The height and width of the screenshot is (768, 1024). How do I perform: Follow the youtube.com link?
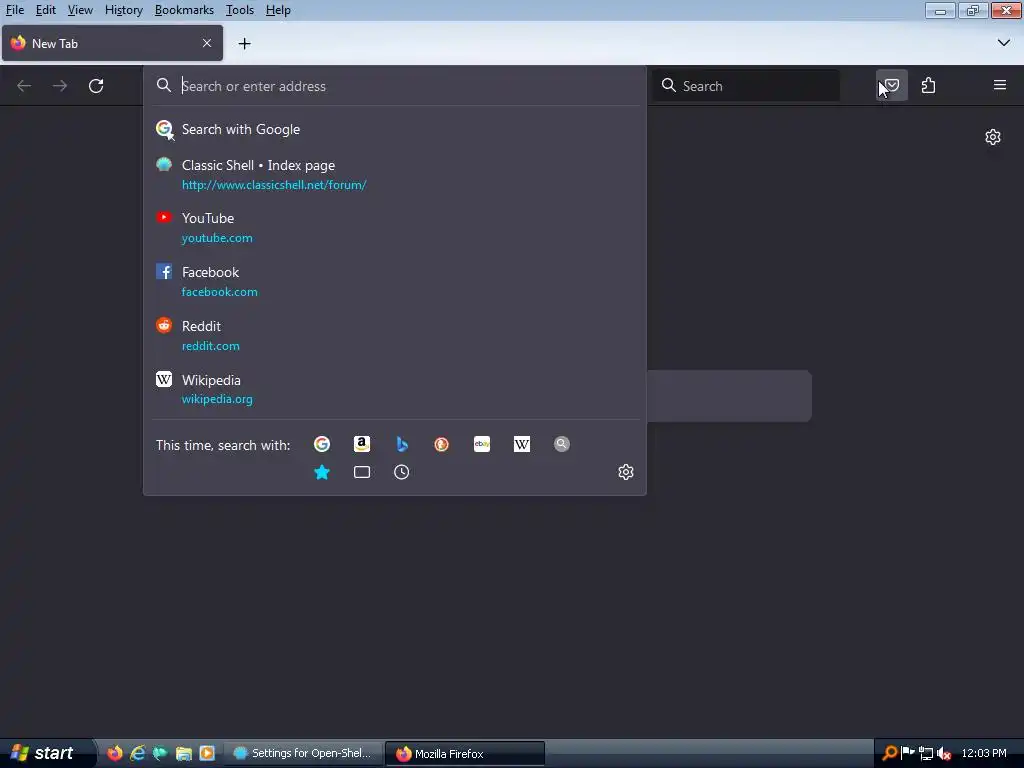217,238
